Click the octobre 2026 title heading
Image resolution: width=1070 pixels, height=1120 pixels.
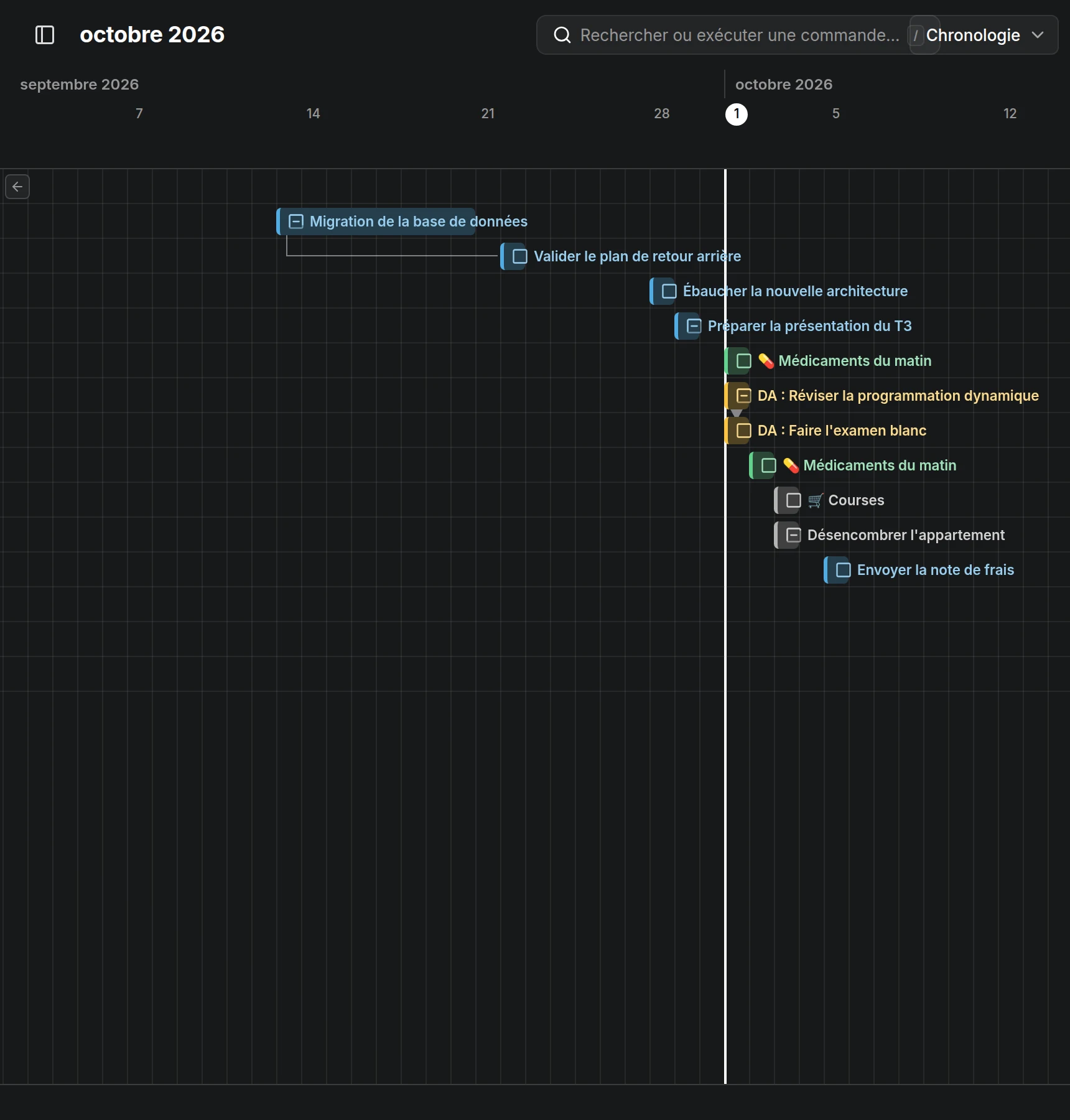152,35
